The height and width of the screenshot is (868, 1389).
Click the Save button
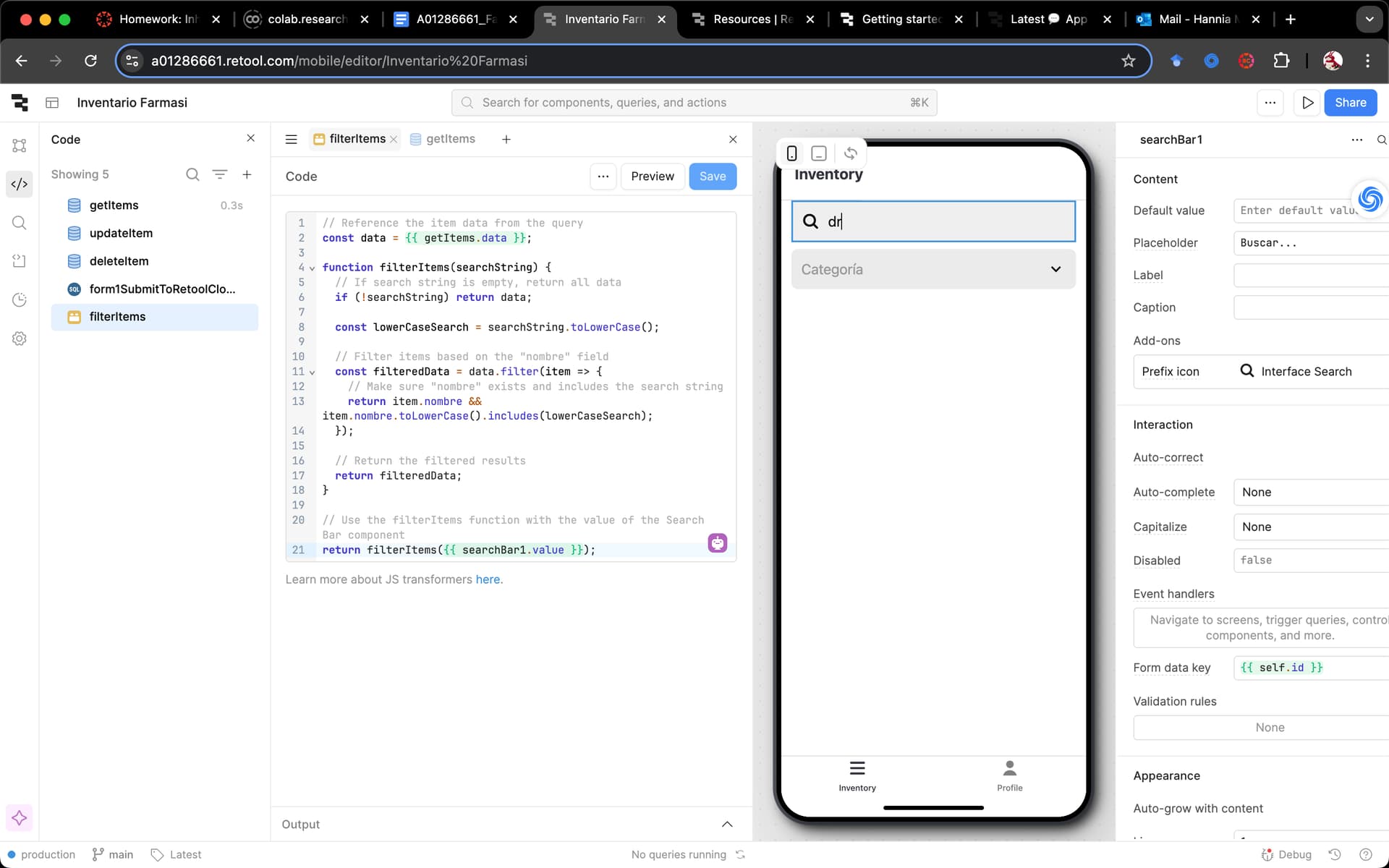(x=713, y=176)
